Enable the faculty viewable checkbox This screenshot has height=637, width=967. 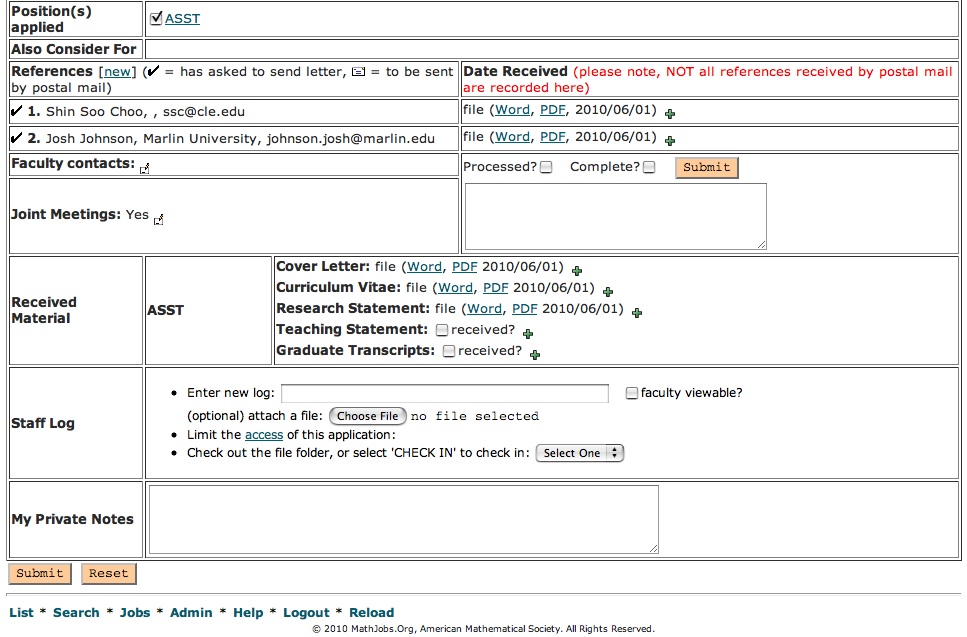632,394
